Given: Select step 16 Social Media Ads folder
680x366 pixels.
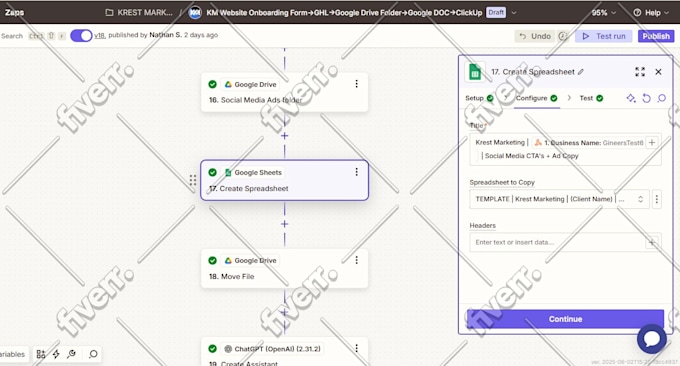Looking at the screenshot, I should point(284,92).
